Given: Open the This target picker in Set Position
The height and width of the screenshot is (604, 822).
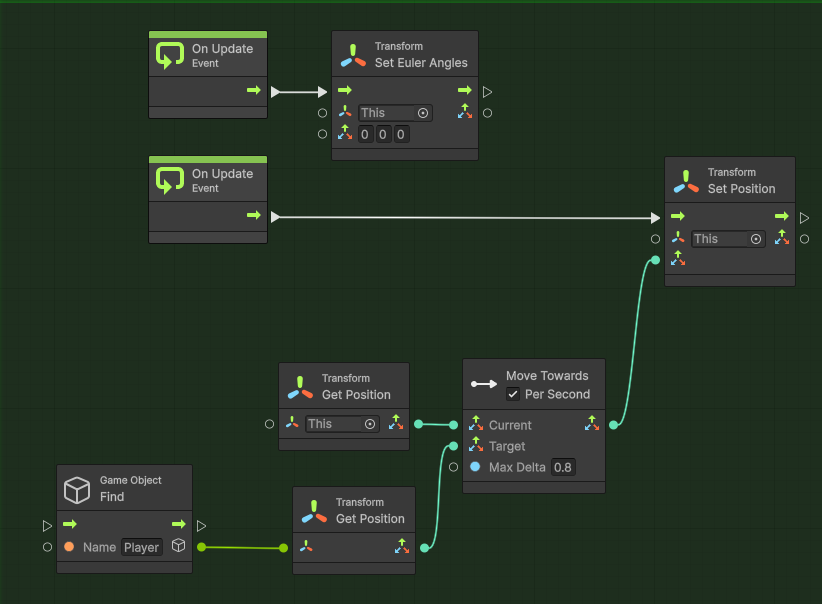Looking at the screenshot, I should coord(756,239).
